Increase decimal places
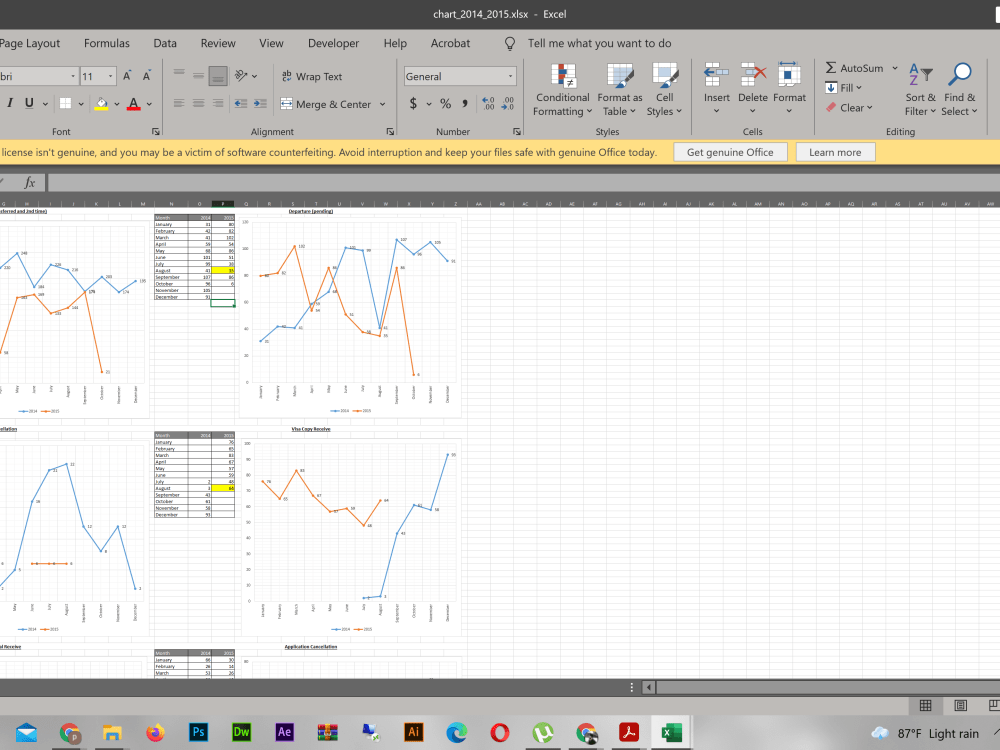 [x=489, y=103]
